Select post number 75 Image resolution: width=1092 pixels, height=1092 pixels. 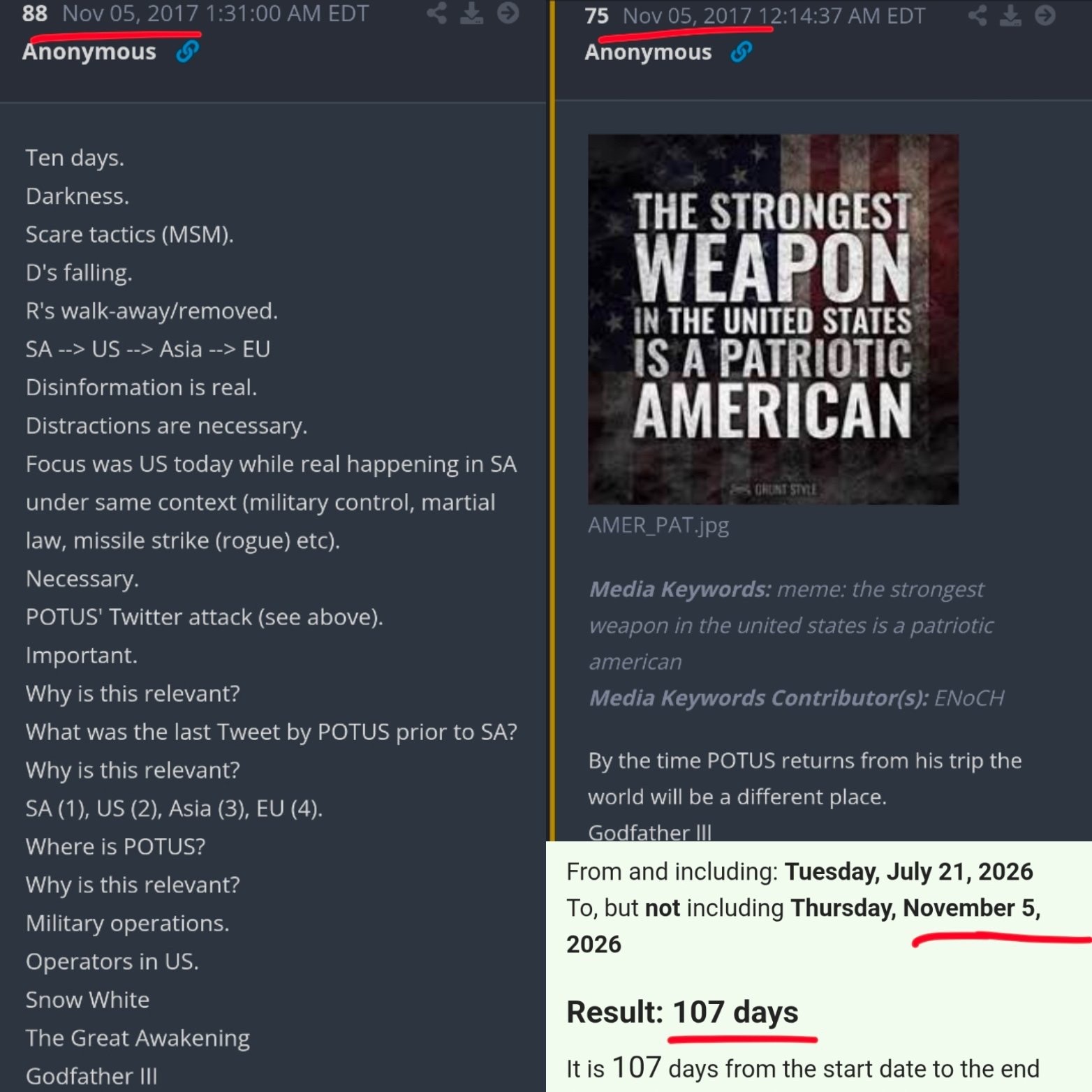click(x=597, y=15)
